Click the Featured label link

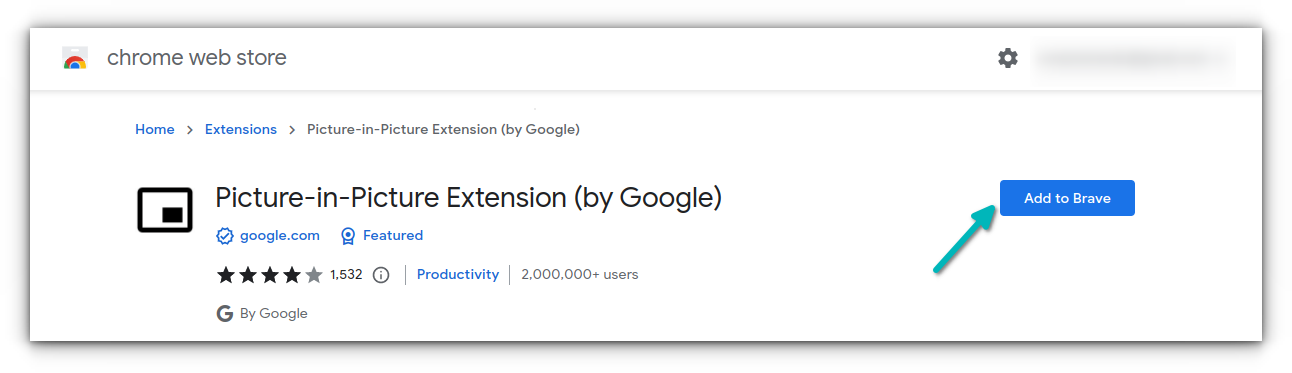393,236
